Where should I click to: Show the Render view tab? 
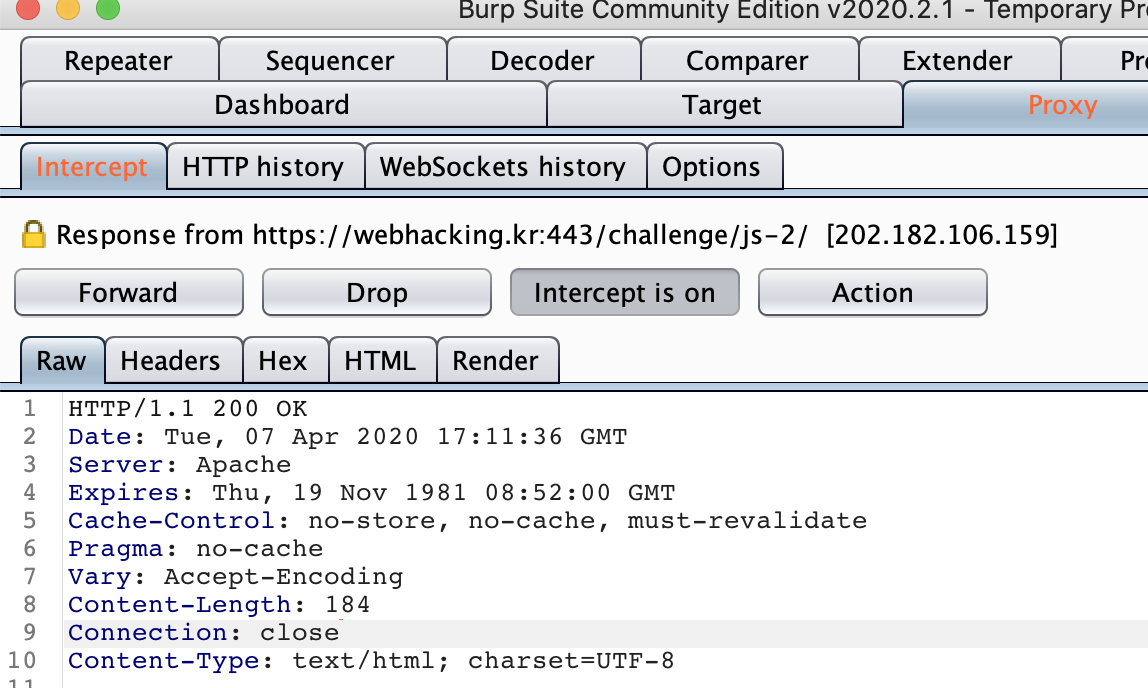coord(498,360)
